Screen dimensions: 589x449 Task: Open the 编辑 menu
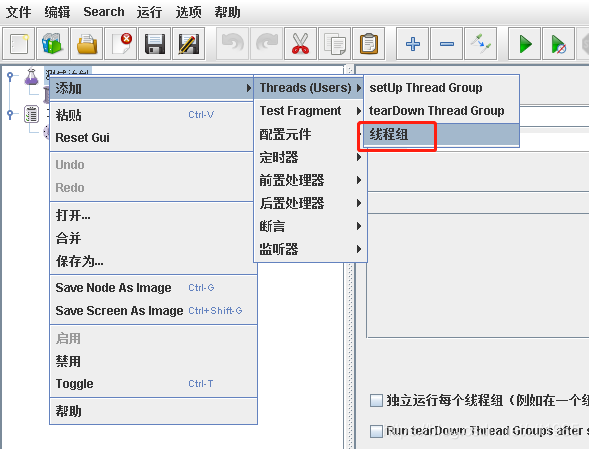pyautogui.click(x=57, y=12)
